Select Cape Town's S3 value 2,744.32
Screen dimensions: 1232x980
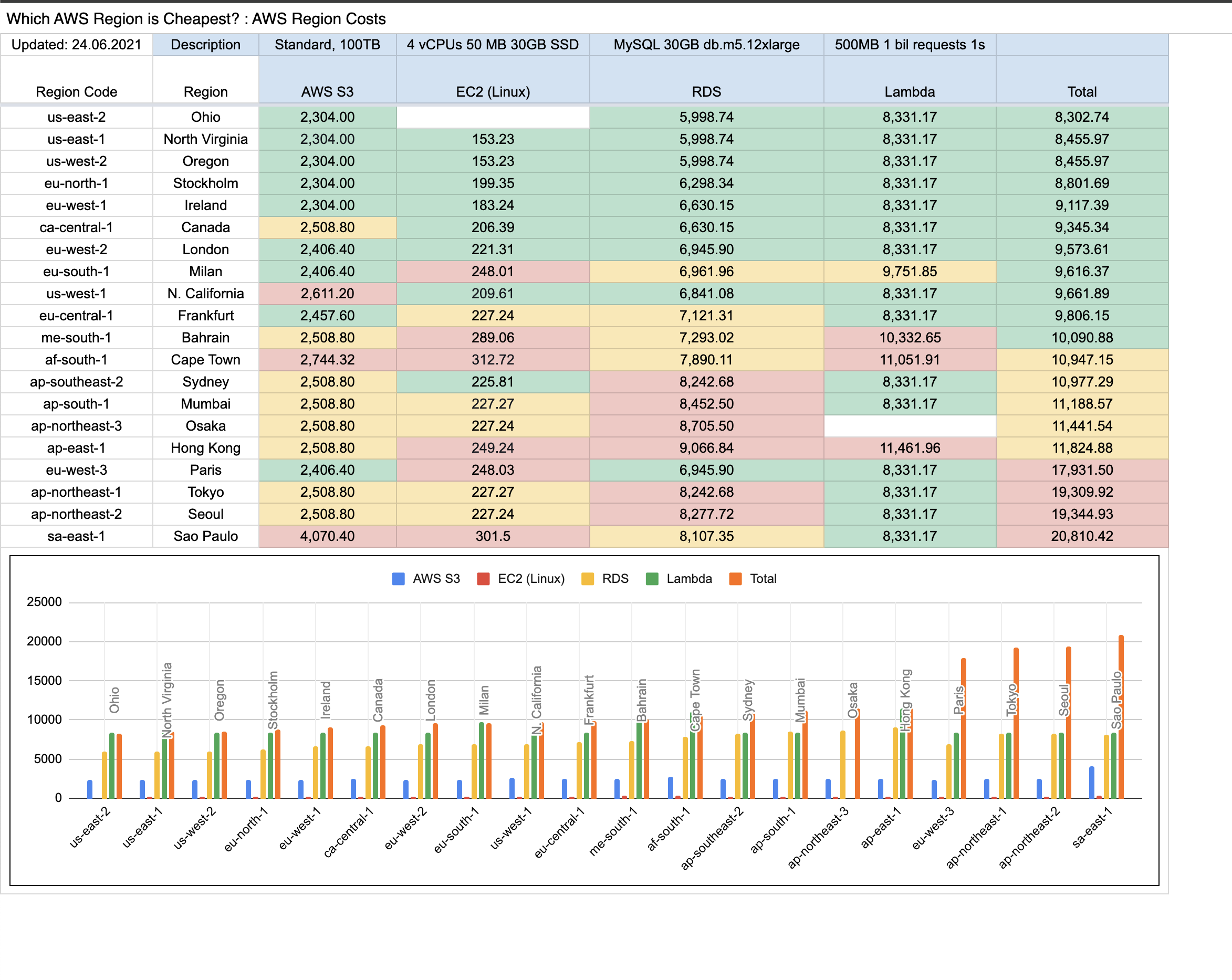pos(327,360)
